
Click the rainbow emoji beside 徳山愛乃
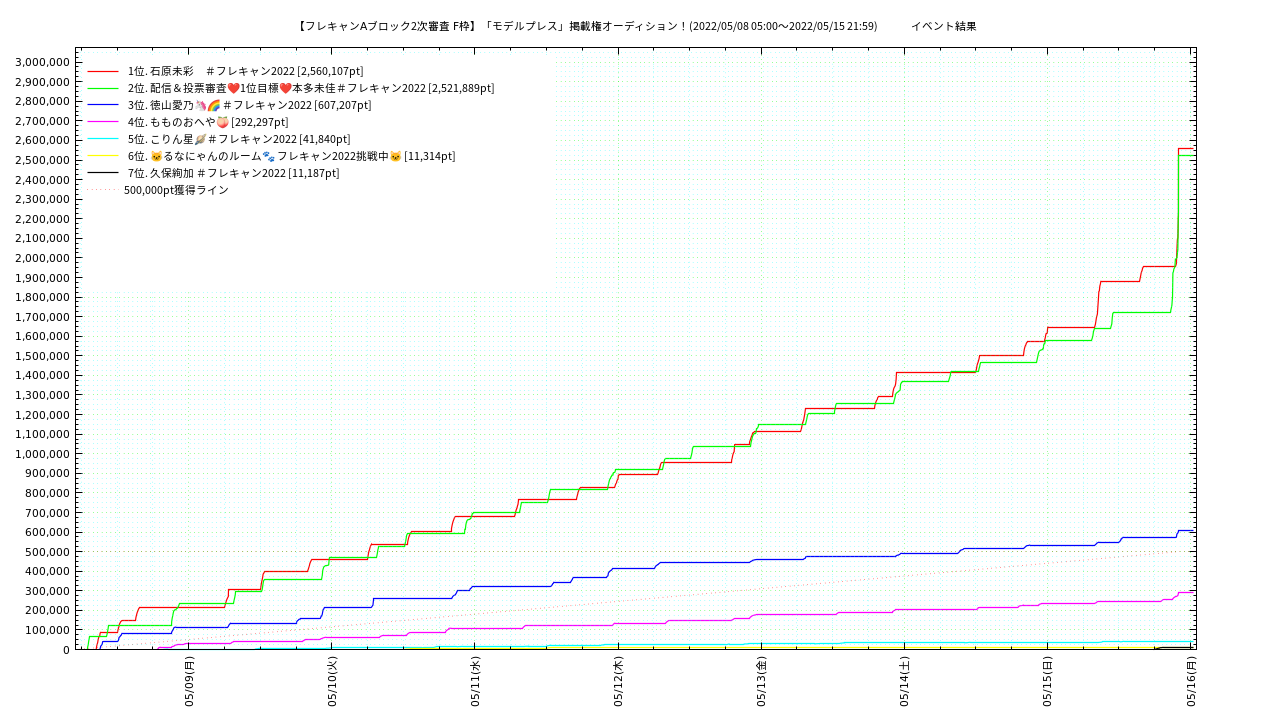pyautogui.click(x=214, y=105)
